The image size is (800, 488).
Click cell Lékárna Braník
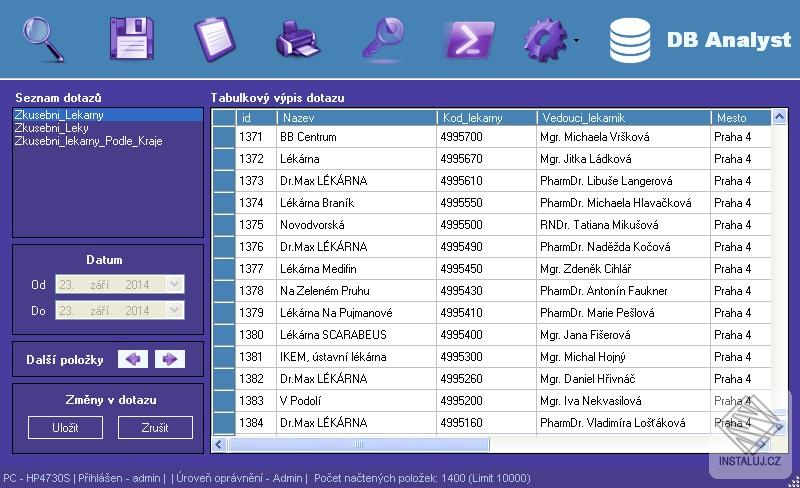(357, 203)
